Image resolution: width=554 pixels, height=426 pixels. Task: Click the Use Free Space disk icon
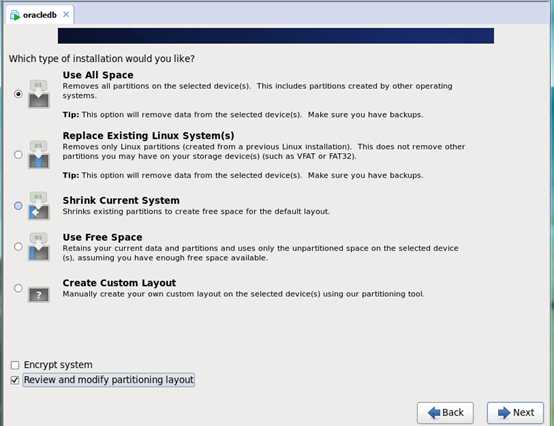39,247
